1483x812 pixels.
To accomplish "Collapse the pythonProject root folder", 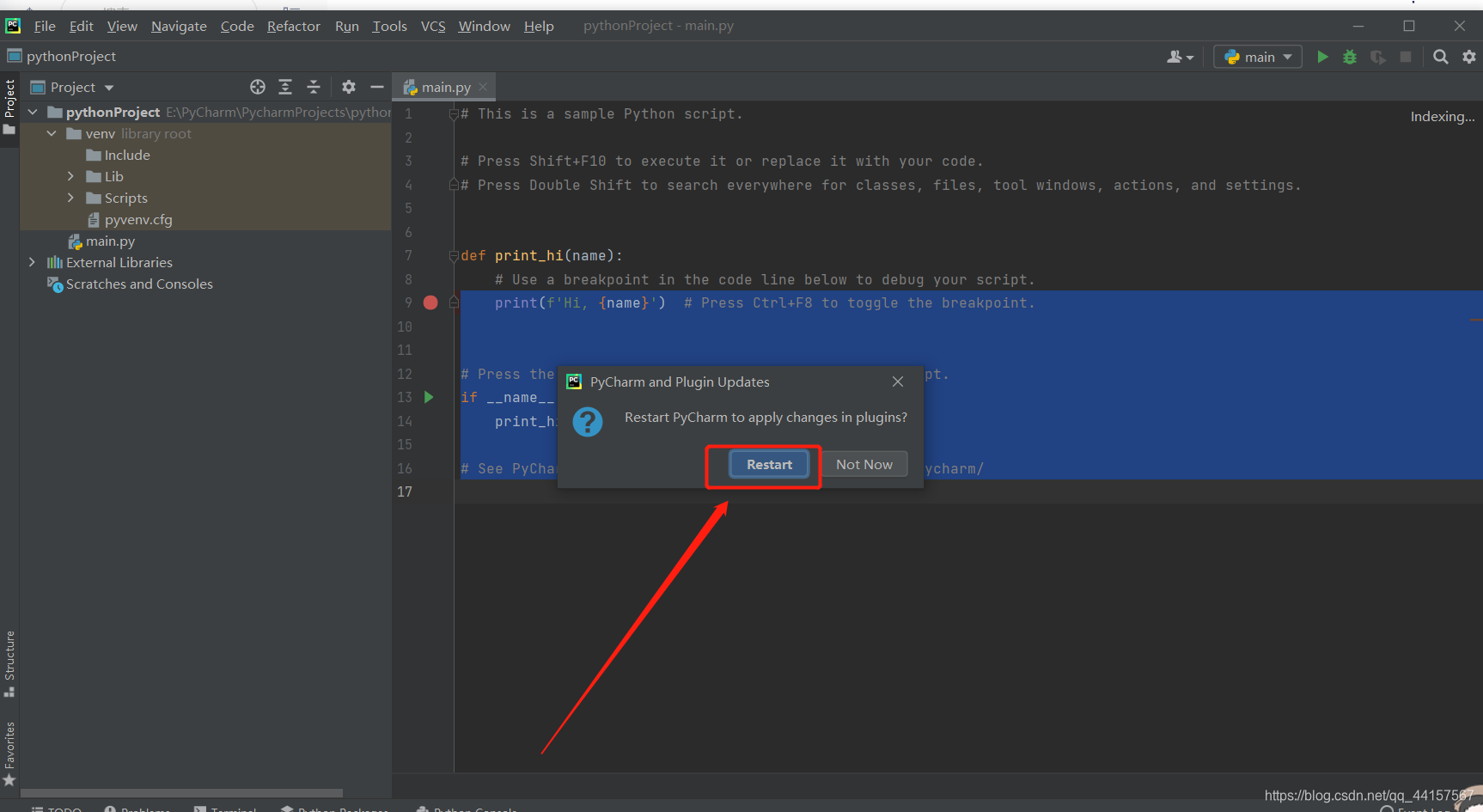I will coord(33,112).
